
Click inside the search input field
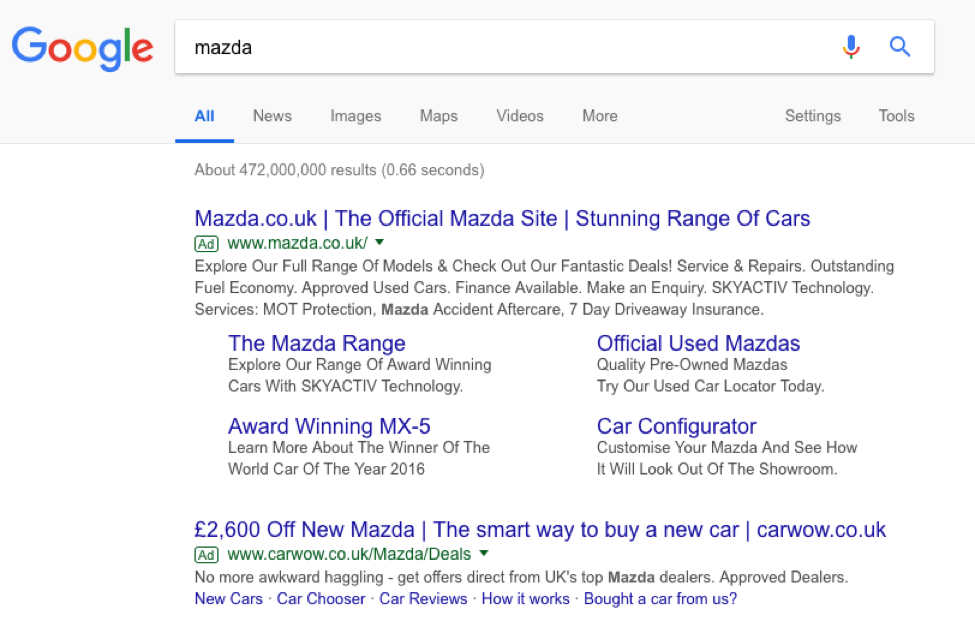coord(450,46)
